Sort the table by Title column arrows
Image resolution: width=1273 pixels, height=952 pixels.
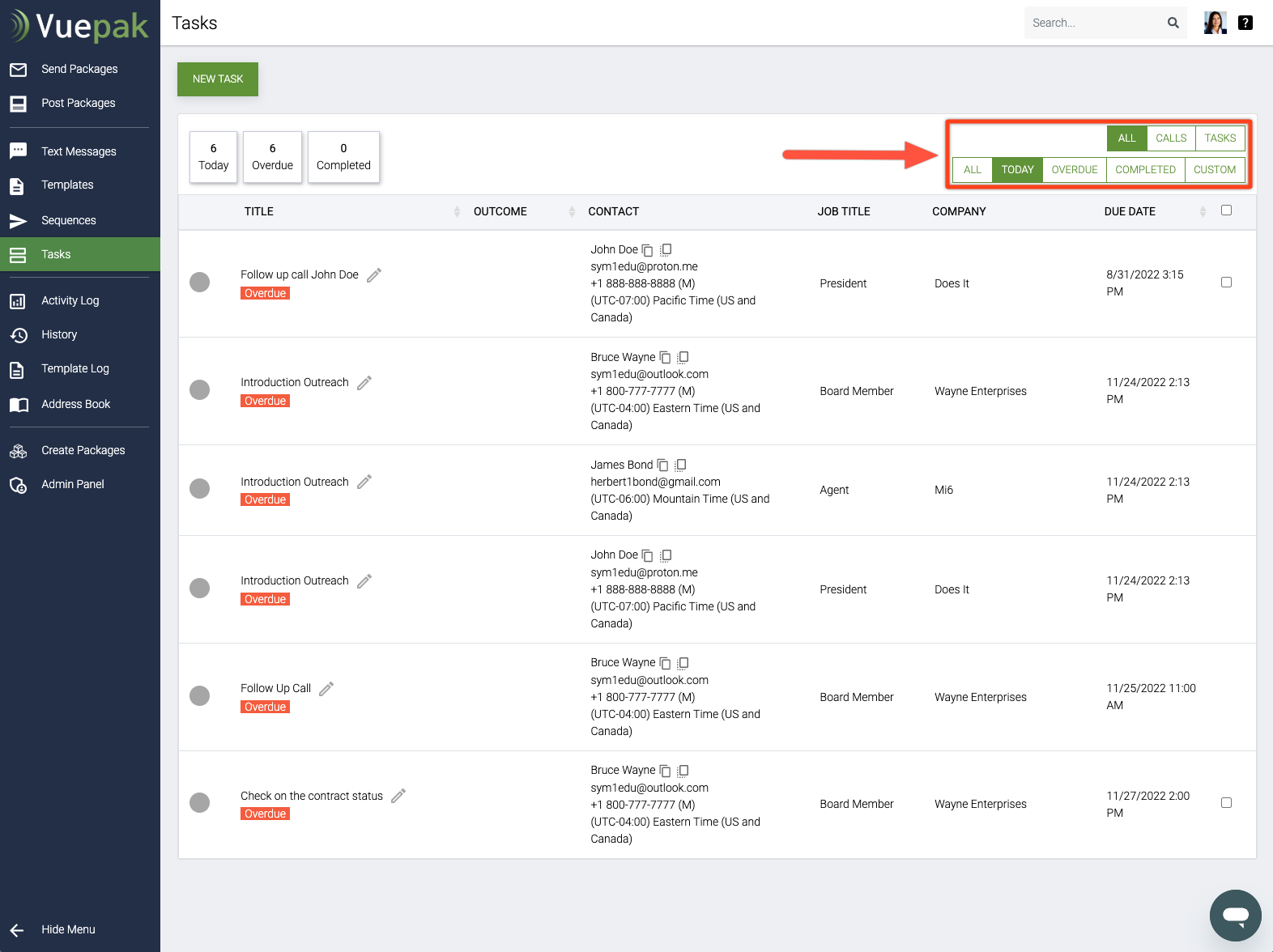click(x=457, y=211)
